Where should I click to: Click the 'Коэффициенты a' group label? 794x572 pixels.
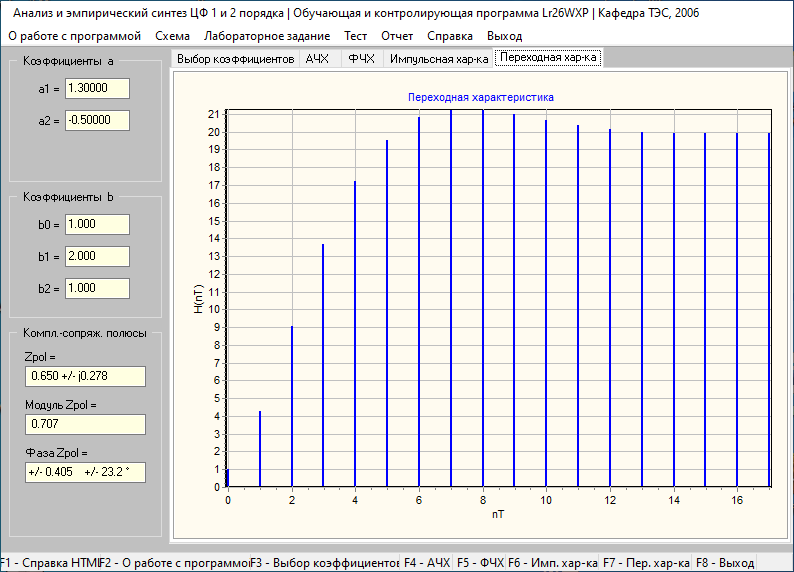(68, 61)
